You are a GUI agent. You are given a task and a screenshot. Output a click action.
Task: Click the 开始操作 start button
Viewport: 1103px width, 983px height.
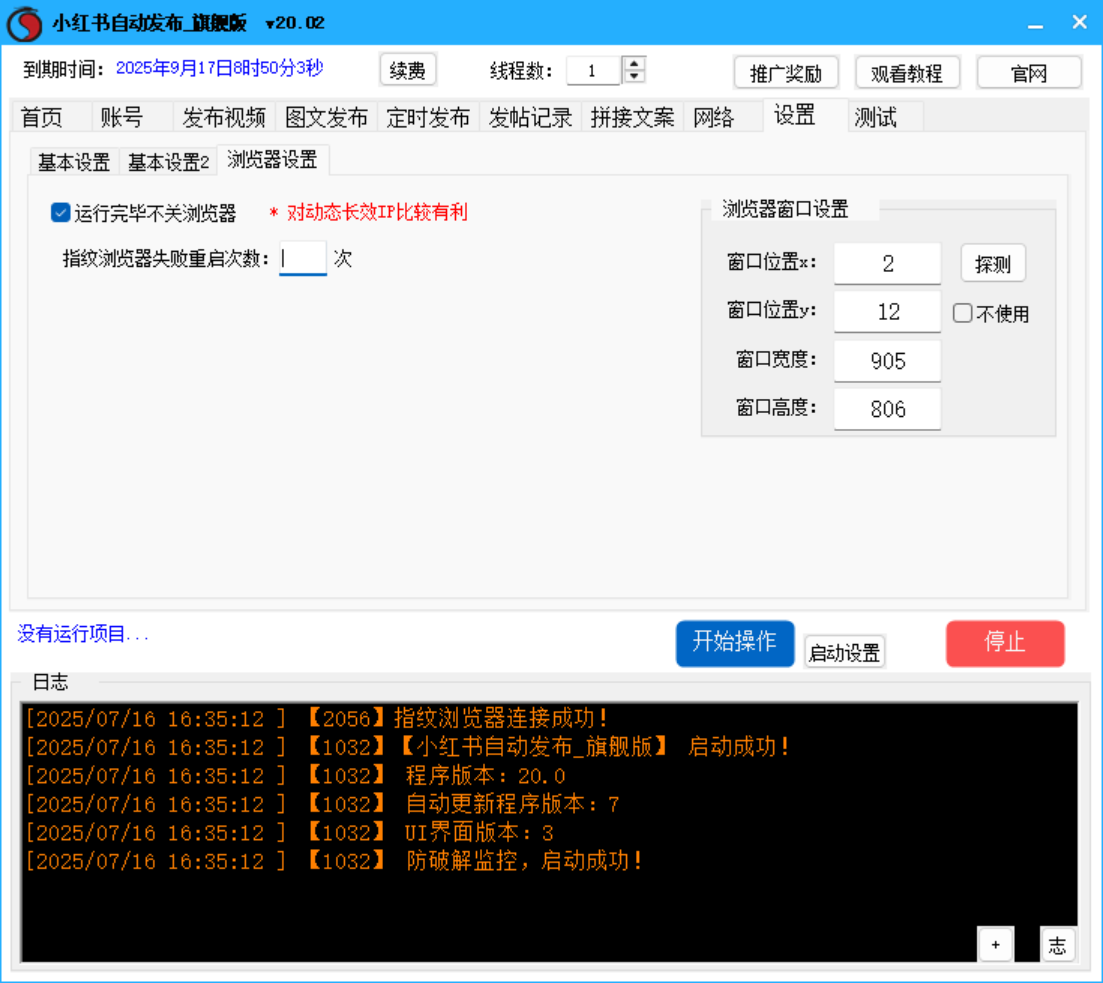[735, 643]
